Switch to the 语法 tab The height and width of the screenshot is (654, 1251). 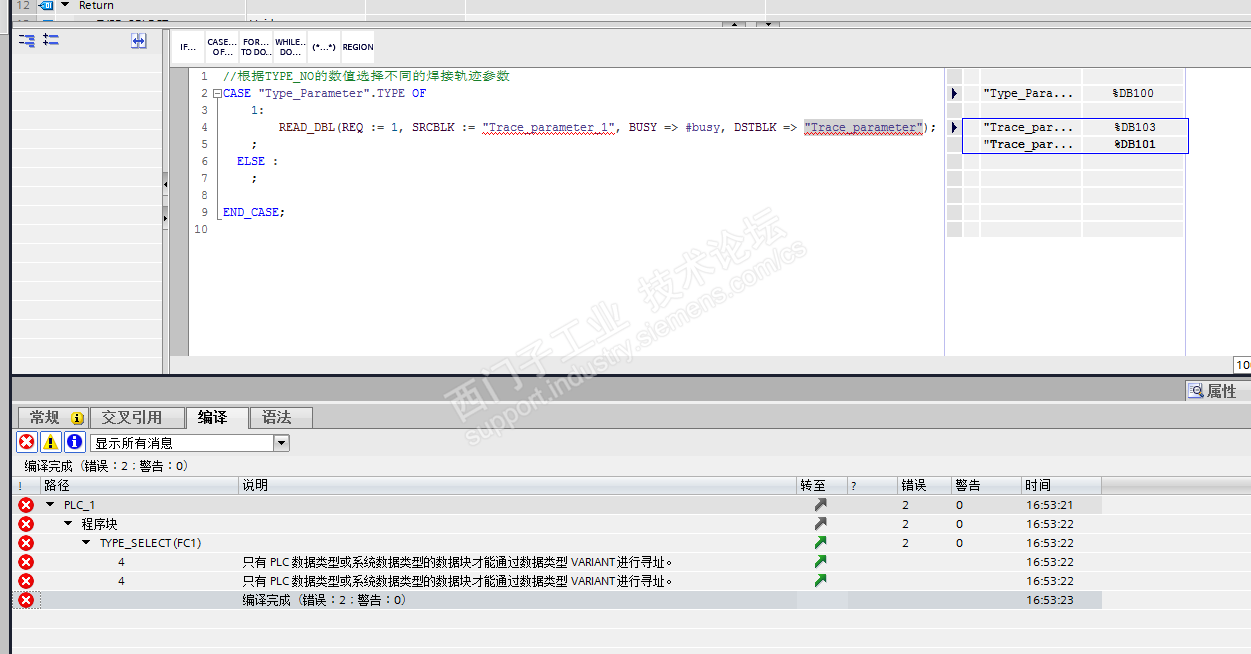tap(281, 417)
